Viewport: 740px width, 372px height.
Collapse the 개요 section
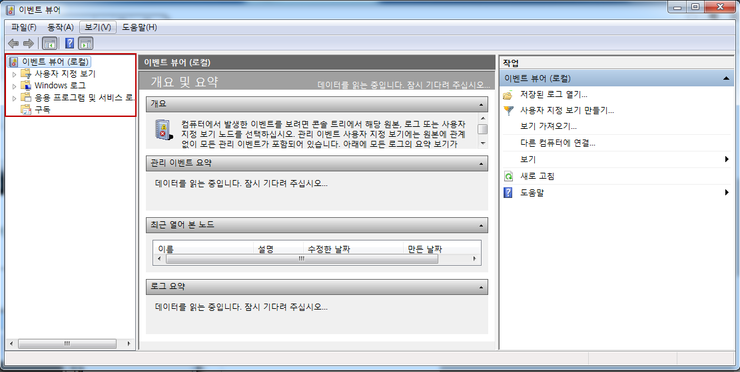481,104
